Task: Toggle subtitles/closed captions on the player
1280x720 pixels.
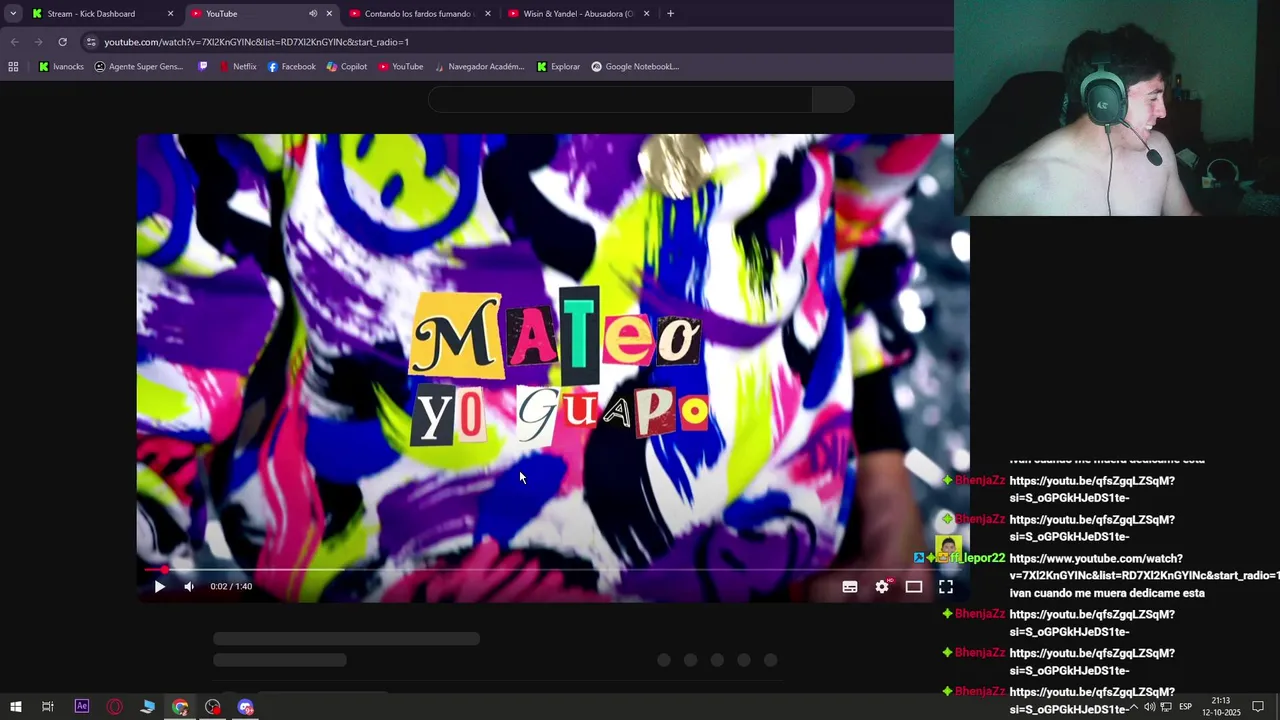Action: click(x=850, y=587)
